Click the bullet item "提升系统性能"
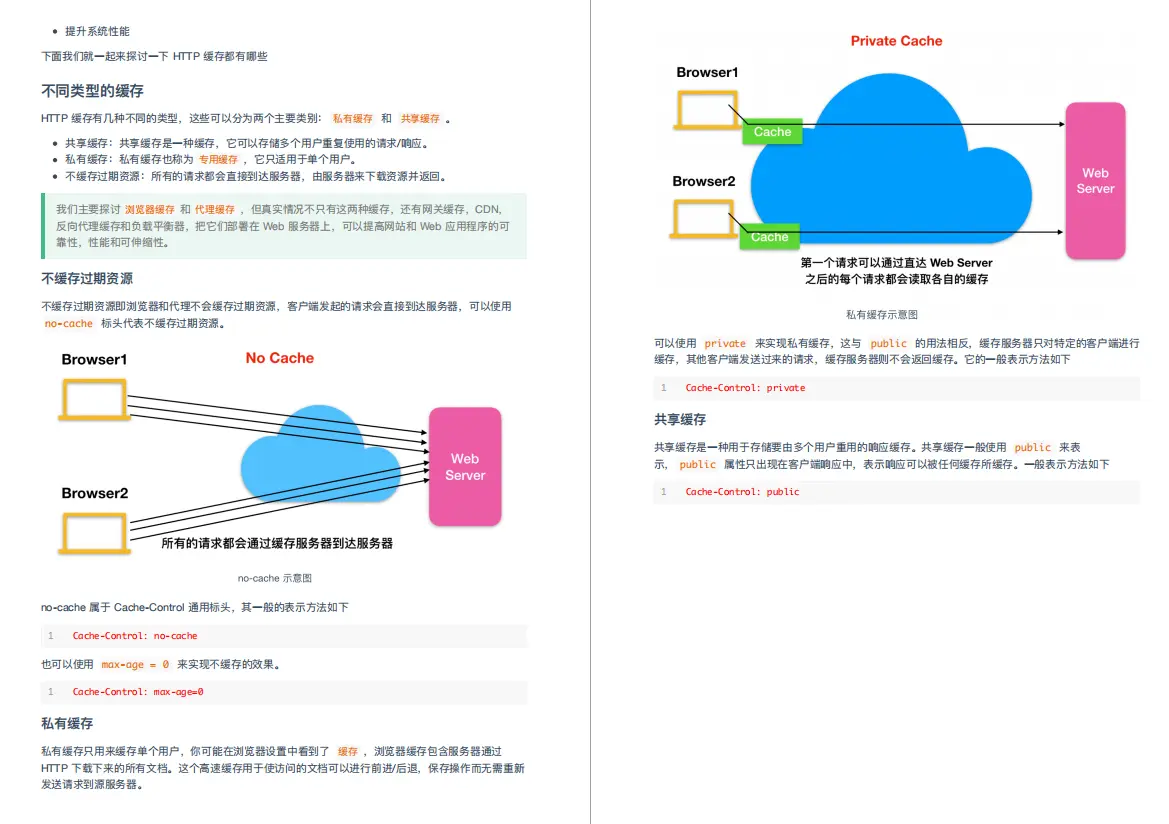Image resolution: width=1169 pixels, height=824 pixels. coord(97,31)
